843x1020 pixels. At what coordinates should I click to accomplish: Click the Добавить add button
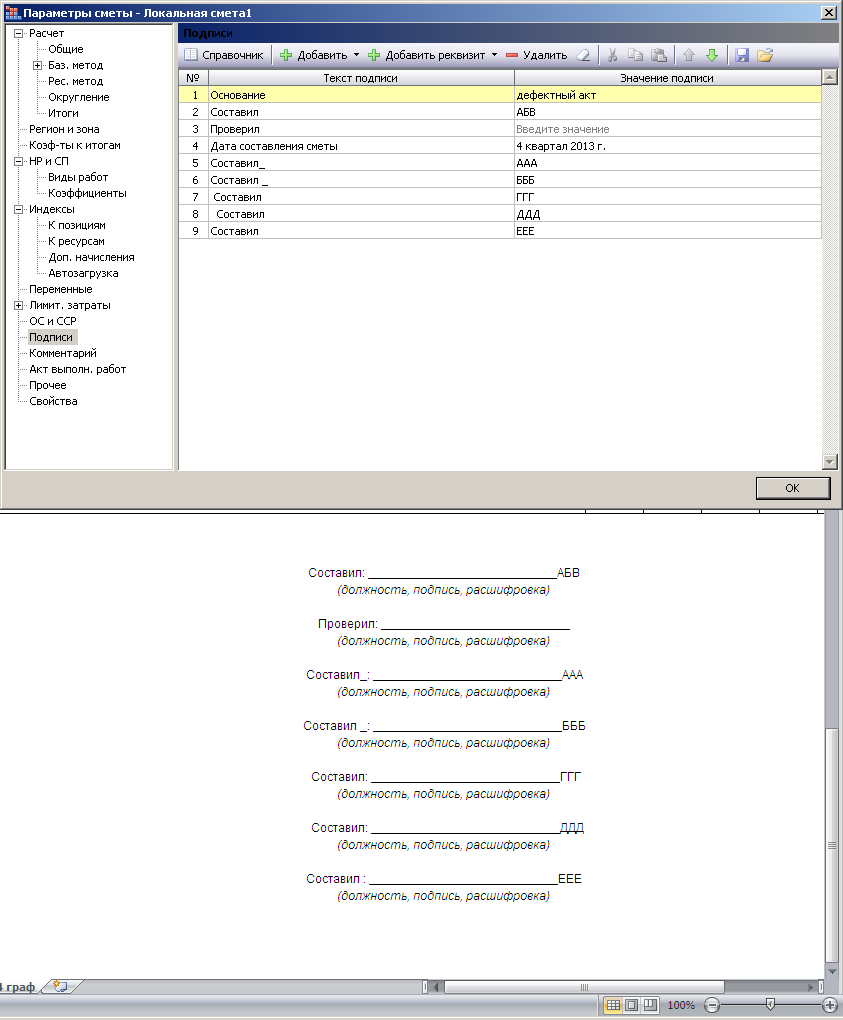(314, 55)
